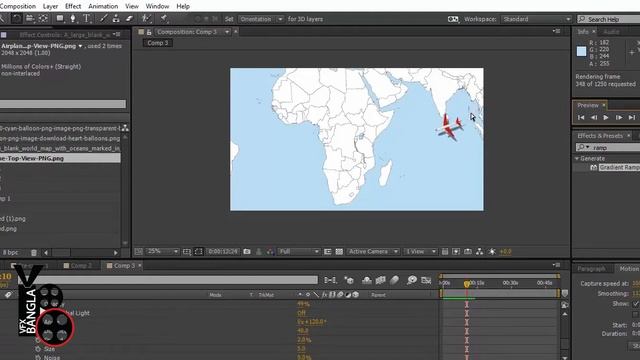Click the Reset Exposure icon
640x360 pixels.
pos(492,252)
